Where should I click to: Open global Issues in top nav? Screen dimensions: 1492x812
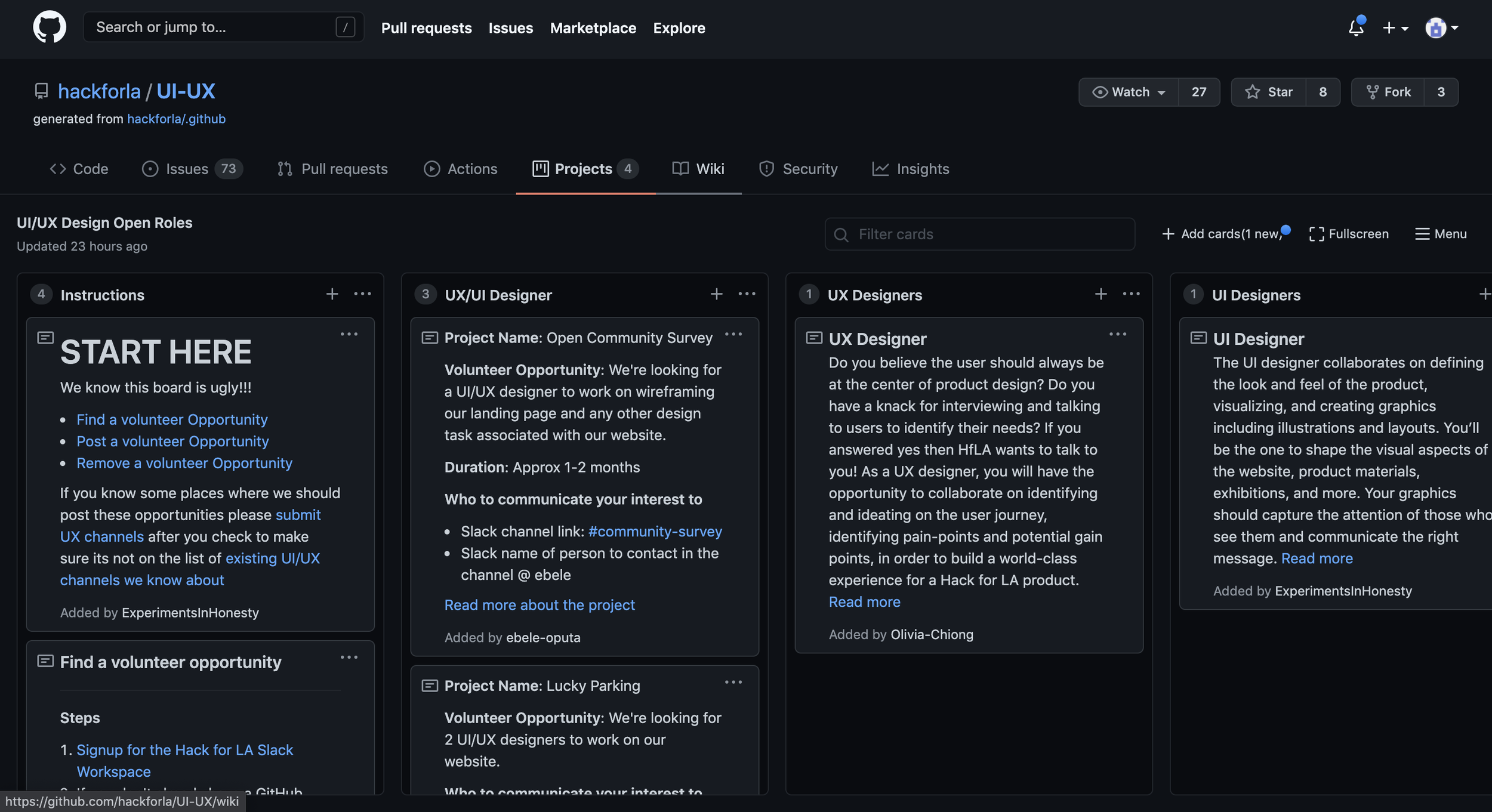pyautogui.click(x=511, y=28)
